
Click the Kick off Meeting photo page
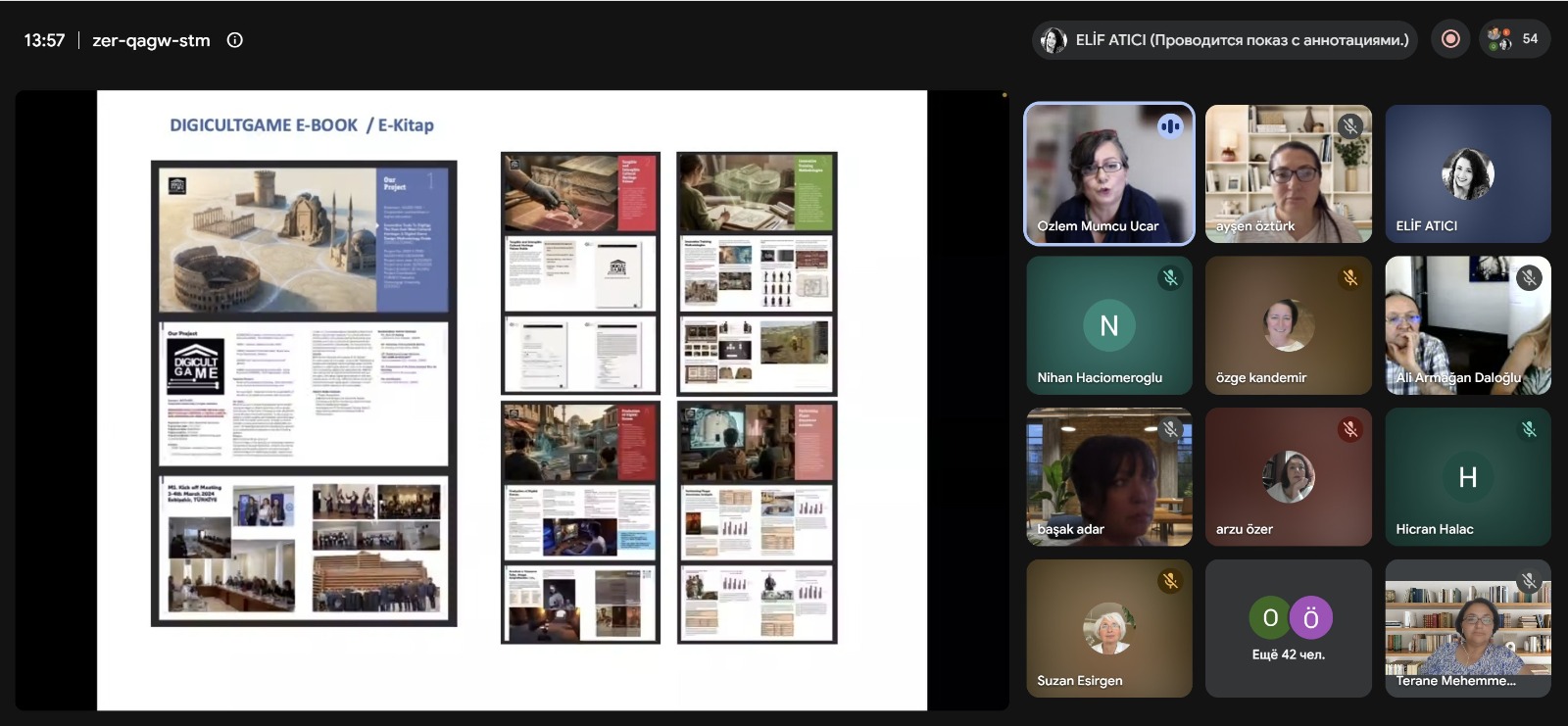304,547
